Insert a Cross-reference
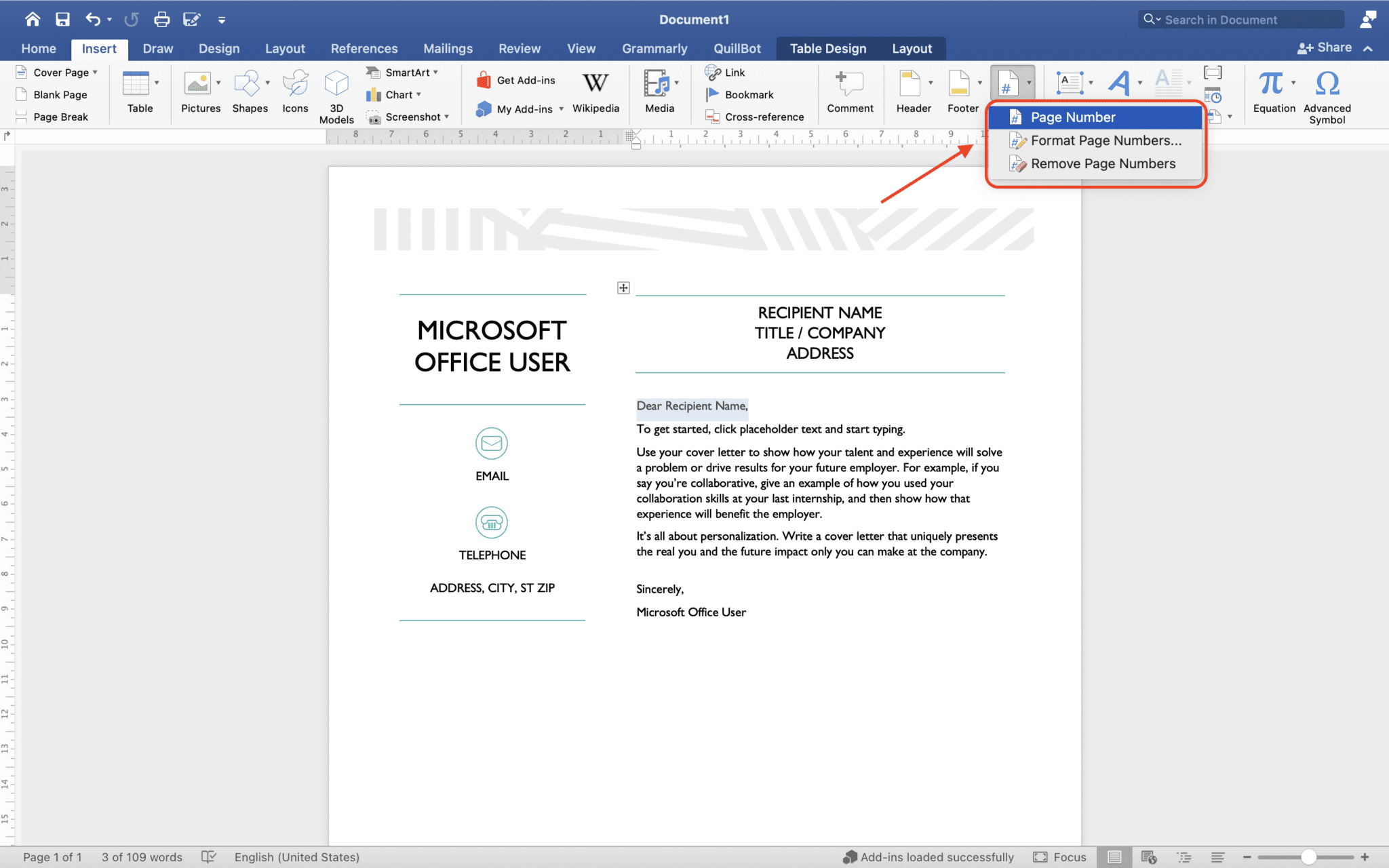The height and width of the screenshot is (868, 1389). (754, 117)
